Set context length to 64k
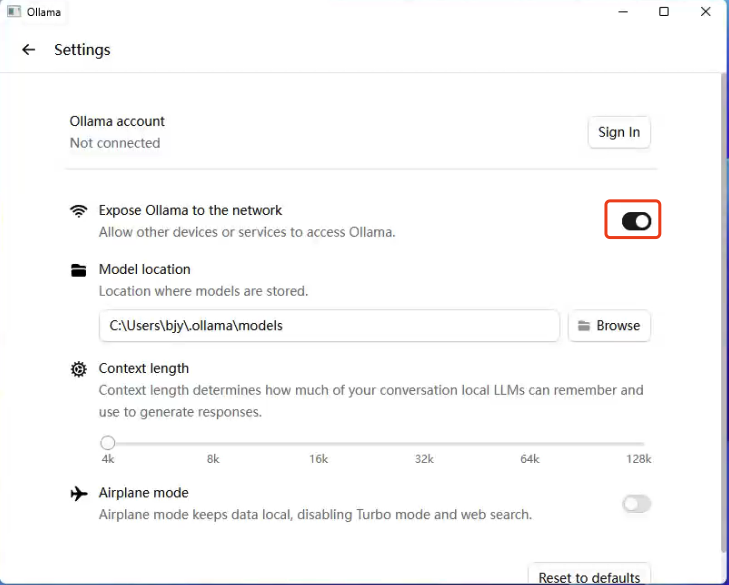 click(530, 443)
